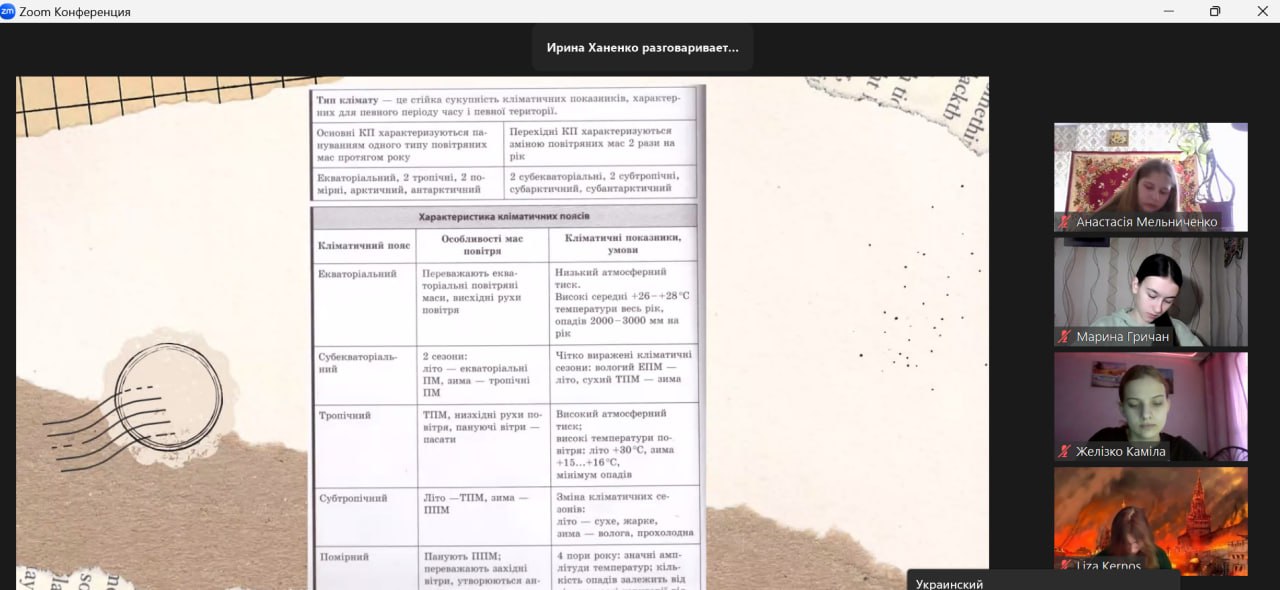
Task: Click the cell starting 'Перехідні КП характеризуються'
Action: (600, 143)
